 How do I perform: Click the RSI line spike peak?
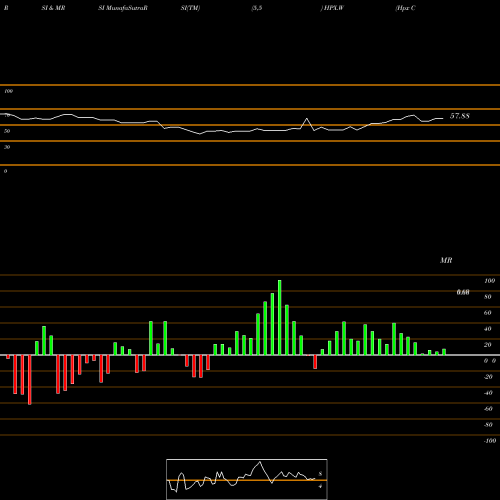[307, 118]
